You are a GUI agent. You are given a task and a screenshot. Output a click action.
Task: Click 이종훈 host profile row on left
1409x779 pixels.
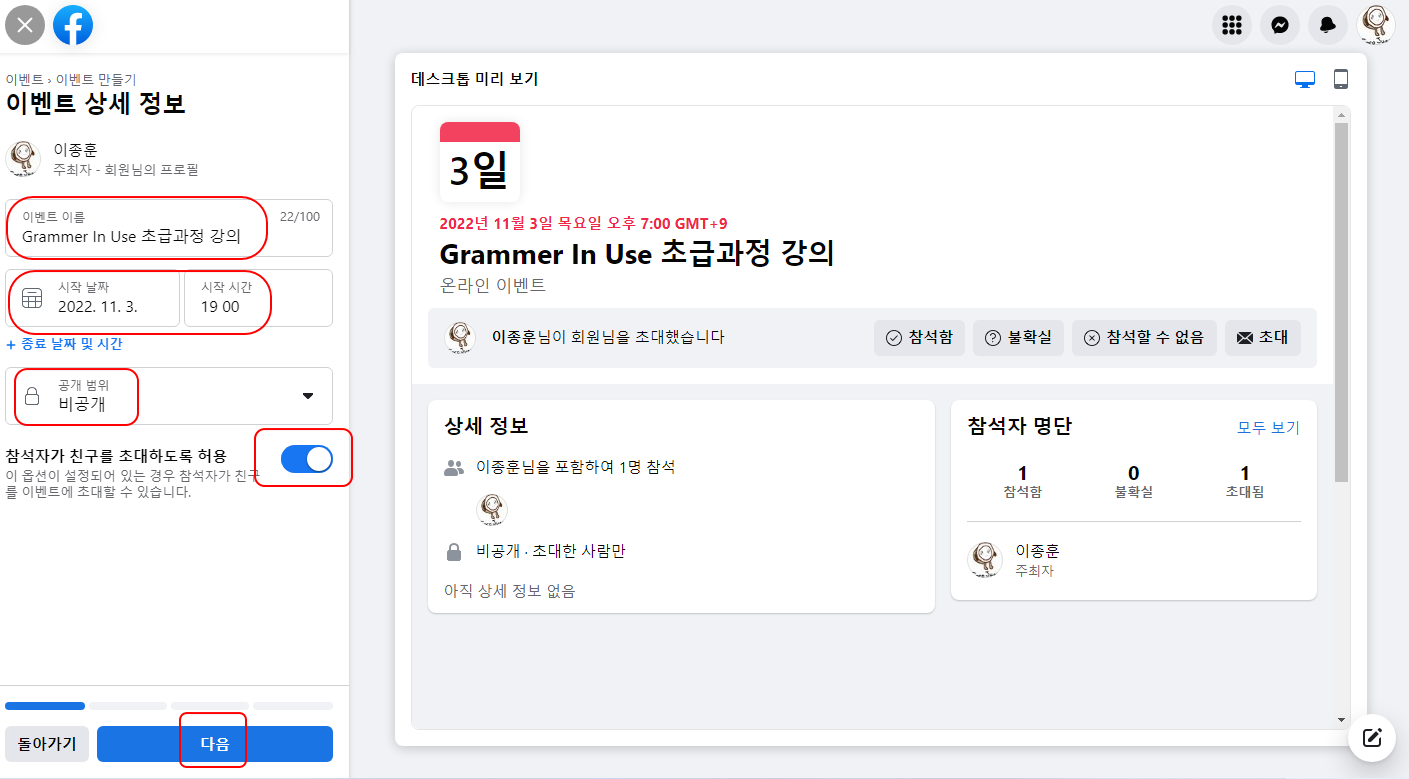coord(169,159)
